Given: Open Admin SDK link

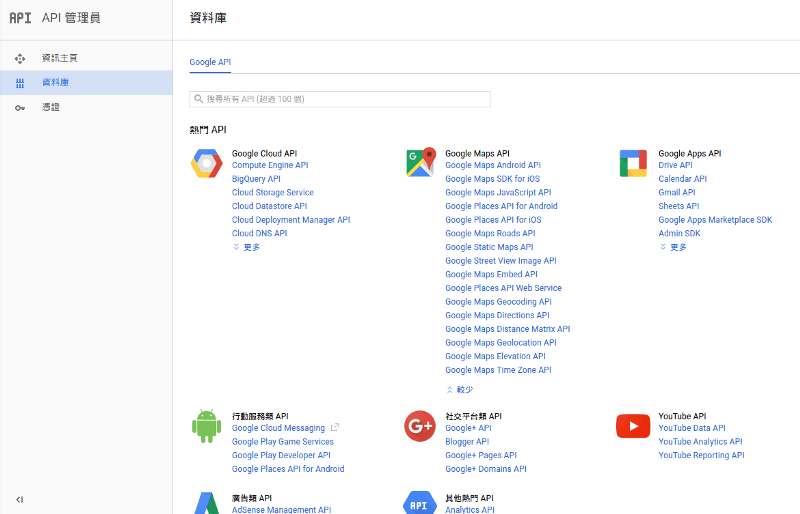Looking at the screenshot, I should pyautogui.click(x=679, y=233).
